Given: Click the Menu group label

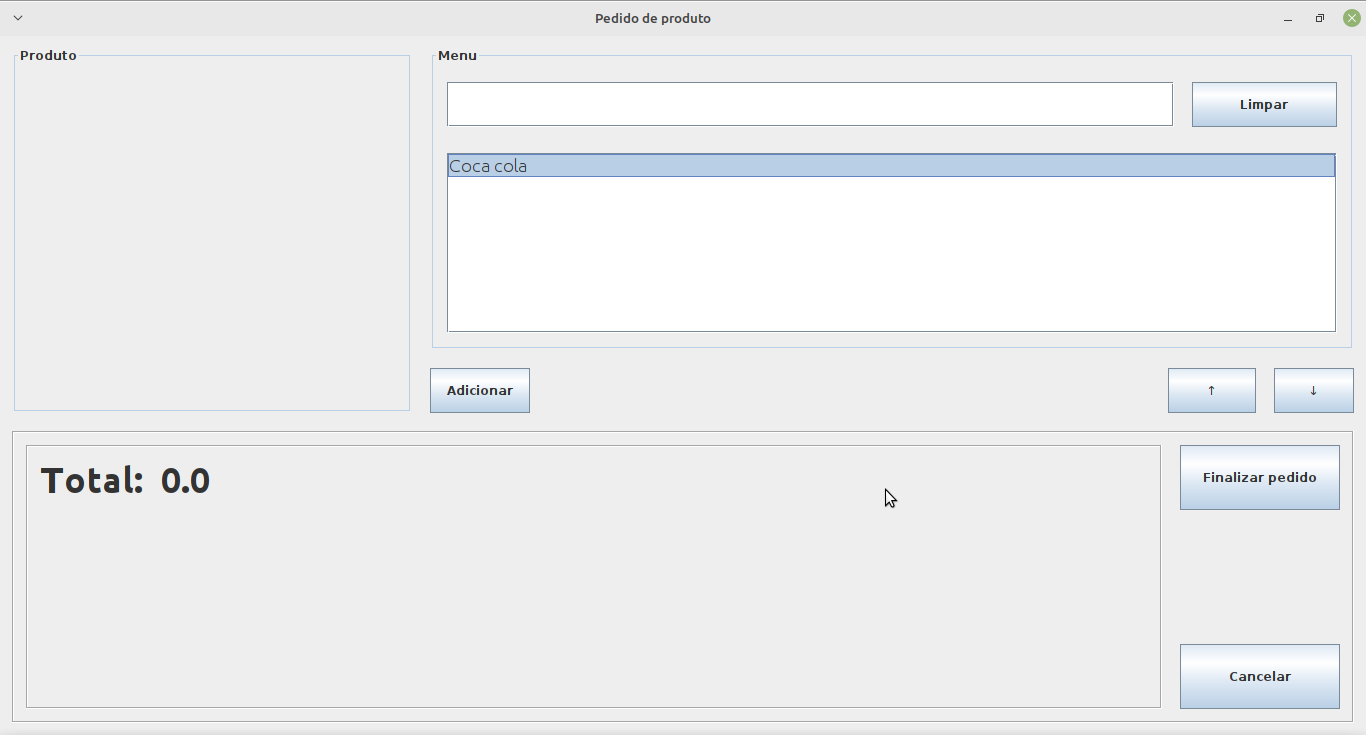Looking at the screenshot, I should point(457,55).
